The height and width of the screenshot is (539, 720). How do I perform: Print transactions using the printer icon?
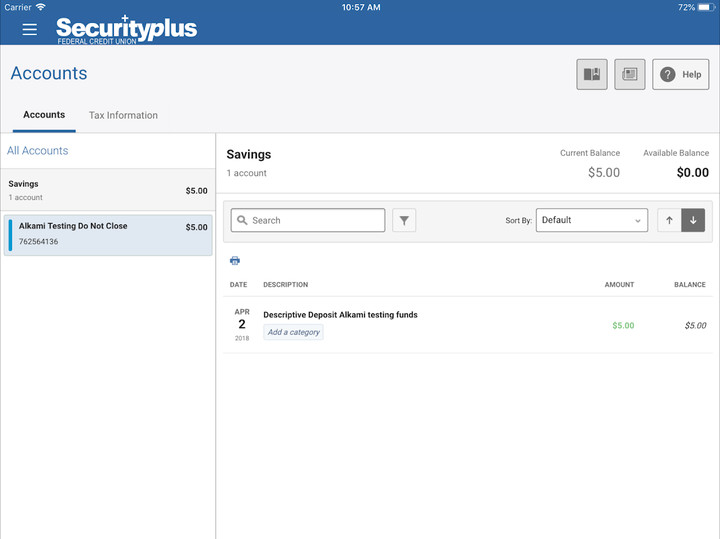pyautogui.click(x=235, y=261)
